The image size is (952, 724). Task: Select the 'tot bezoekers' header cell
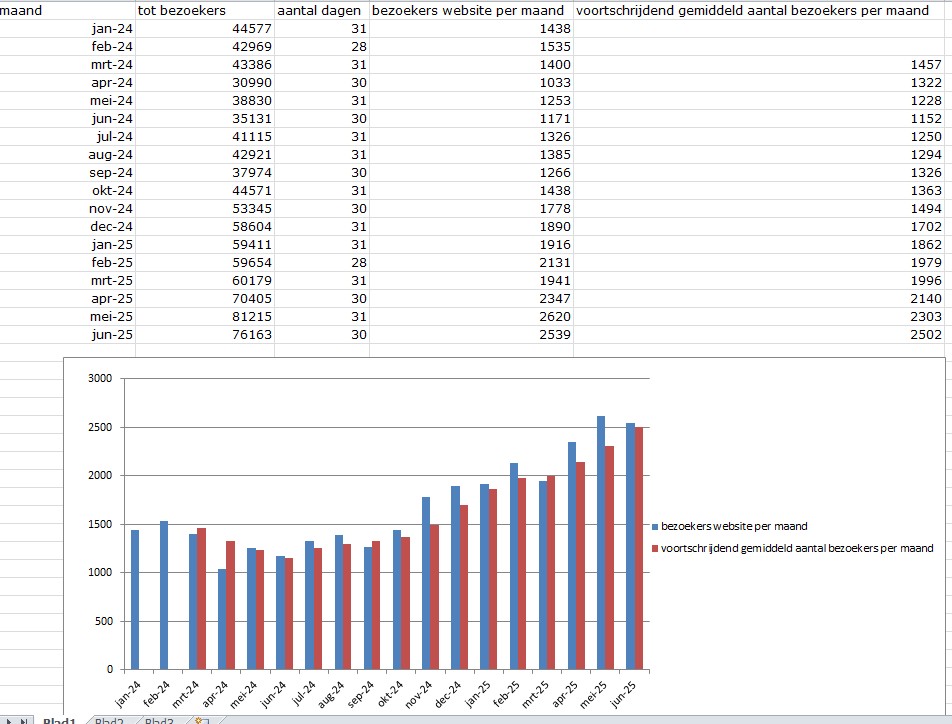point(204,10)
